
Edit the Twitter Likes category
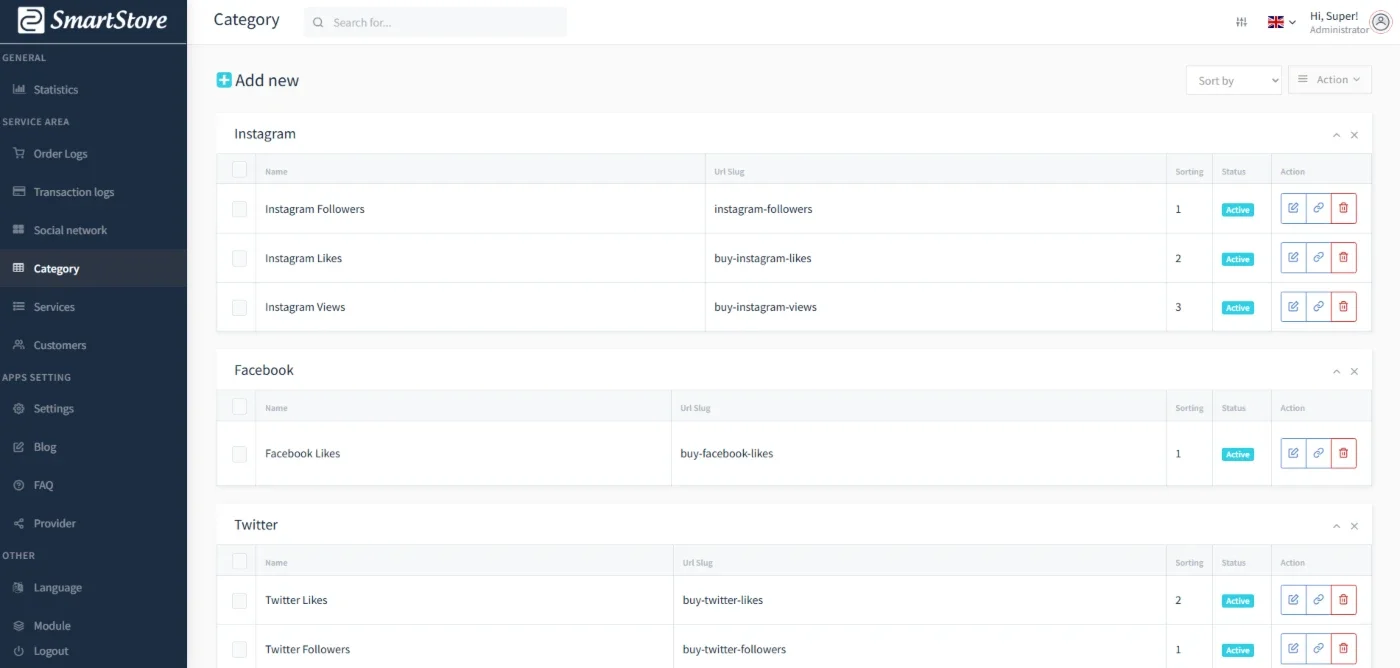pyautogui.click(x=1293, y=600)
